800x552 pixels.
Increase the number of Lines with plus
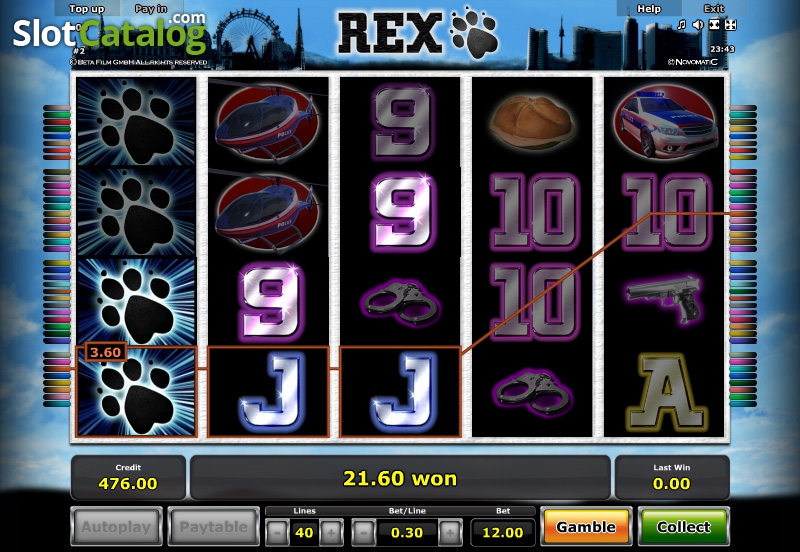(331, 533)
